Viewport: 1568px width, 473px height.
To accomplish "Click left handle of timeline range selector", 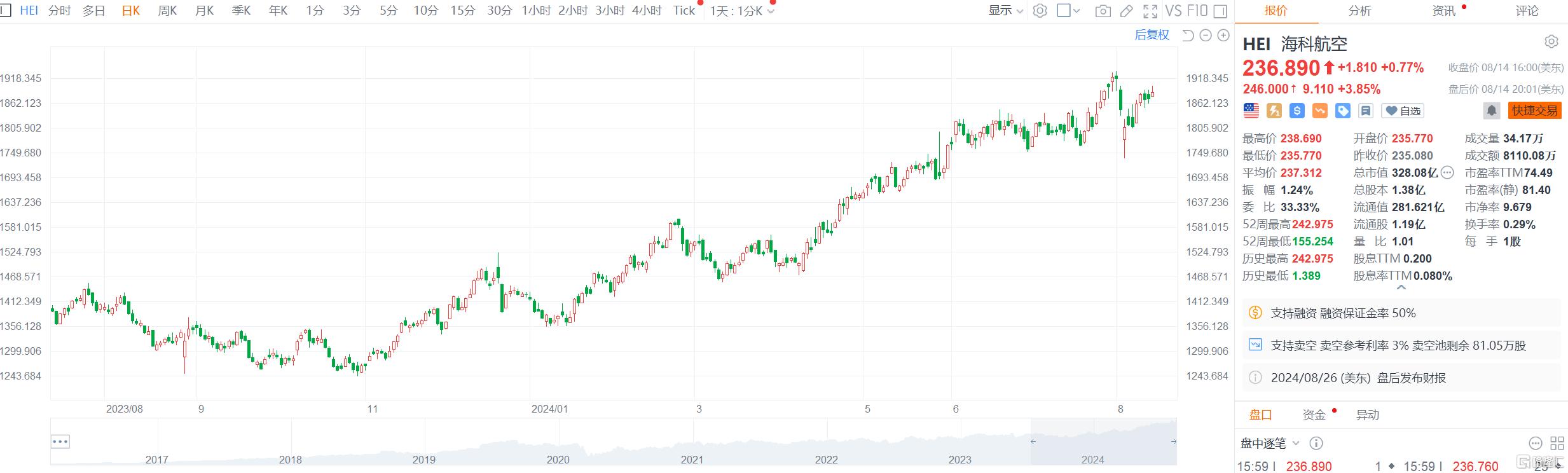I will (x=1033, y=441).
